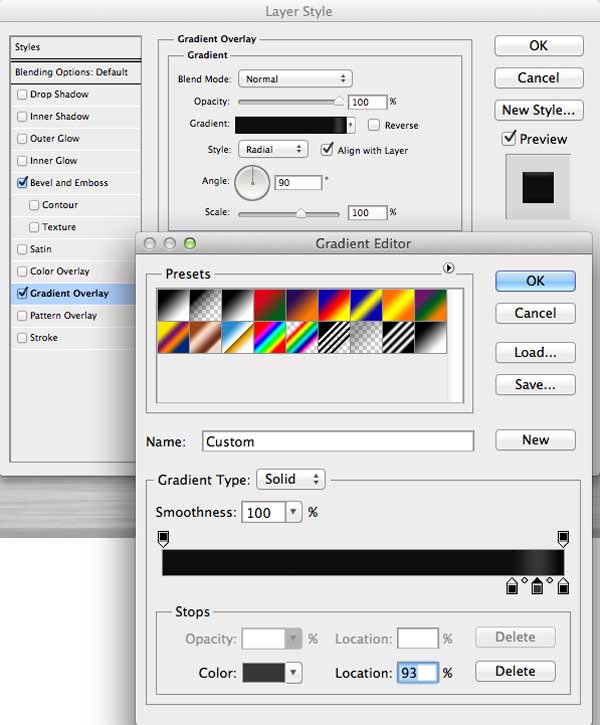The image size is (600, 725).
Task: Click the midpoint diamond left of the selected stop
Action: point(525,580)
